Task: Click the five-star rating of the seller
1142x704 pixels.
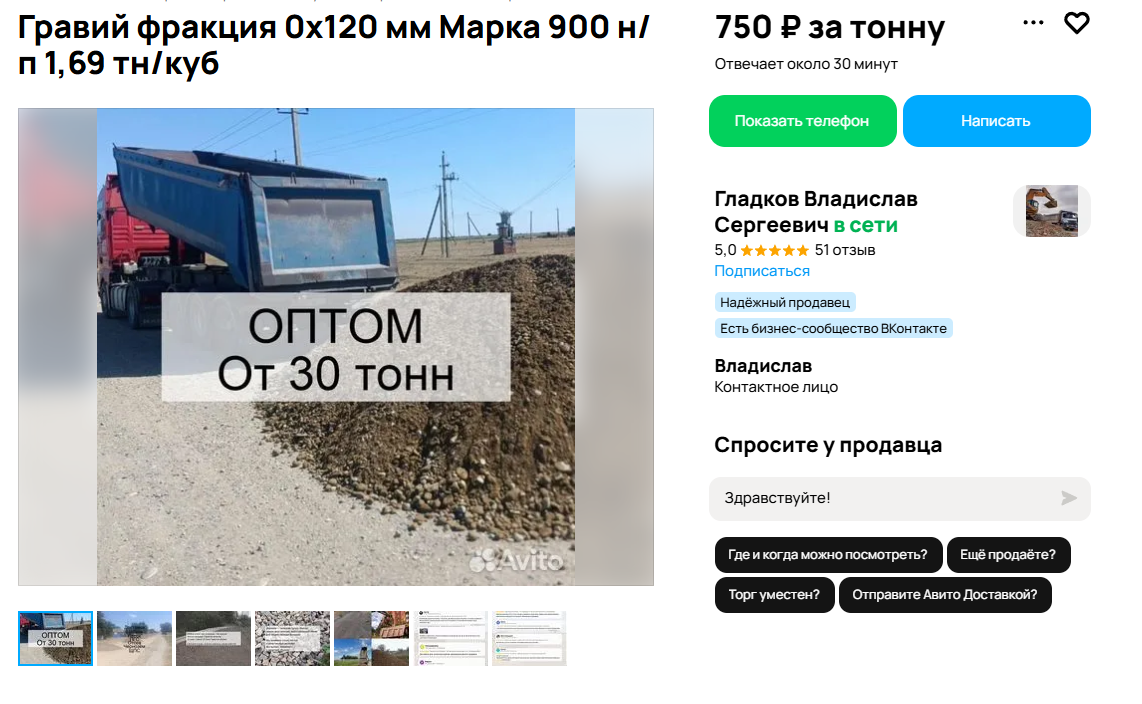Action: point(774,250)
